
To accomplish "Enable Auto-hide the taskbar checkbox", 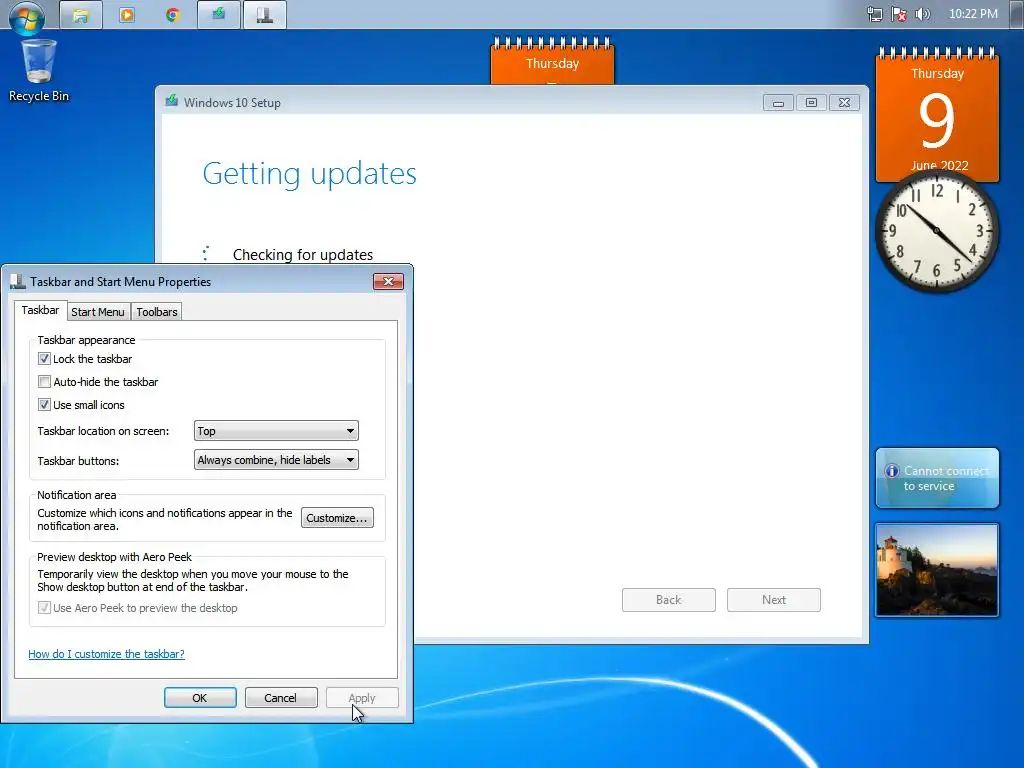I will coord(44,381).
